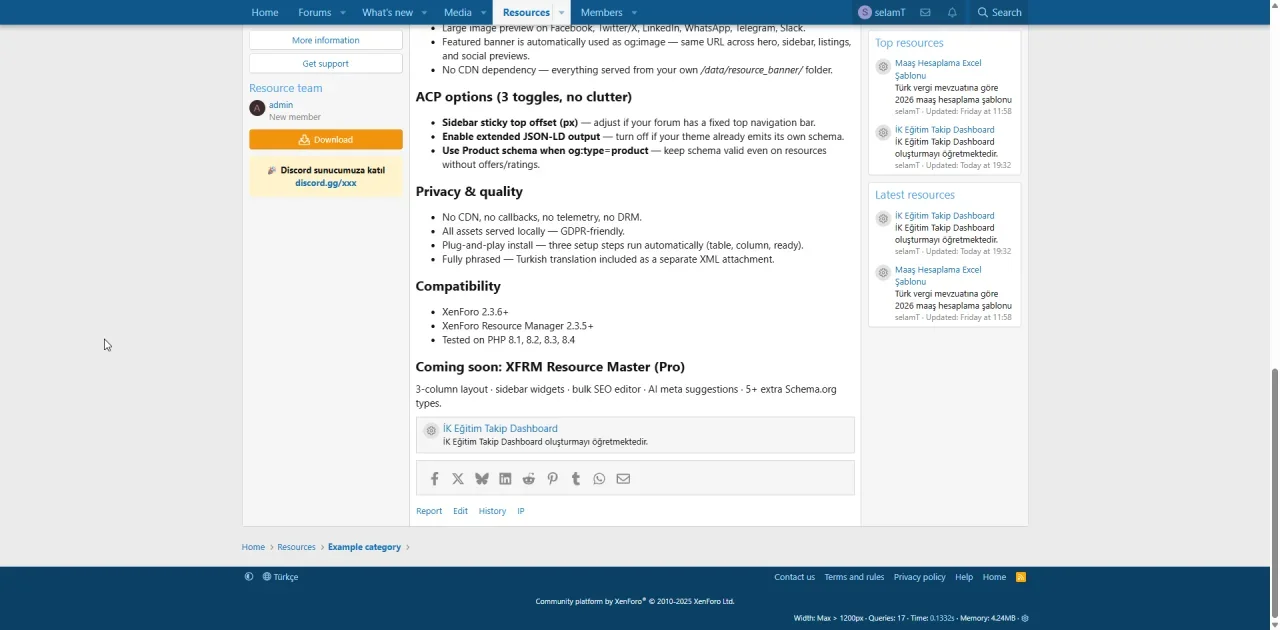This screenshot has height=630, width=1280.
Task: Share the resource via WhatsApp
Action: click(599, 479)
